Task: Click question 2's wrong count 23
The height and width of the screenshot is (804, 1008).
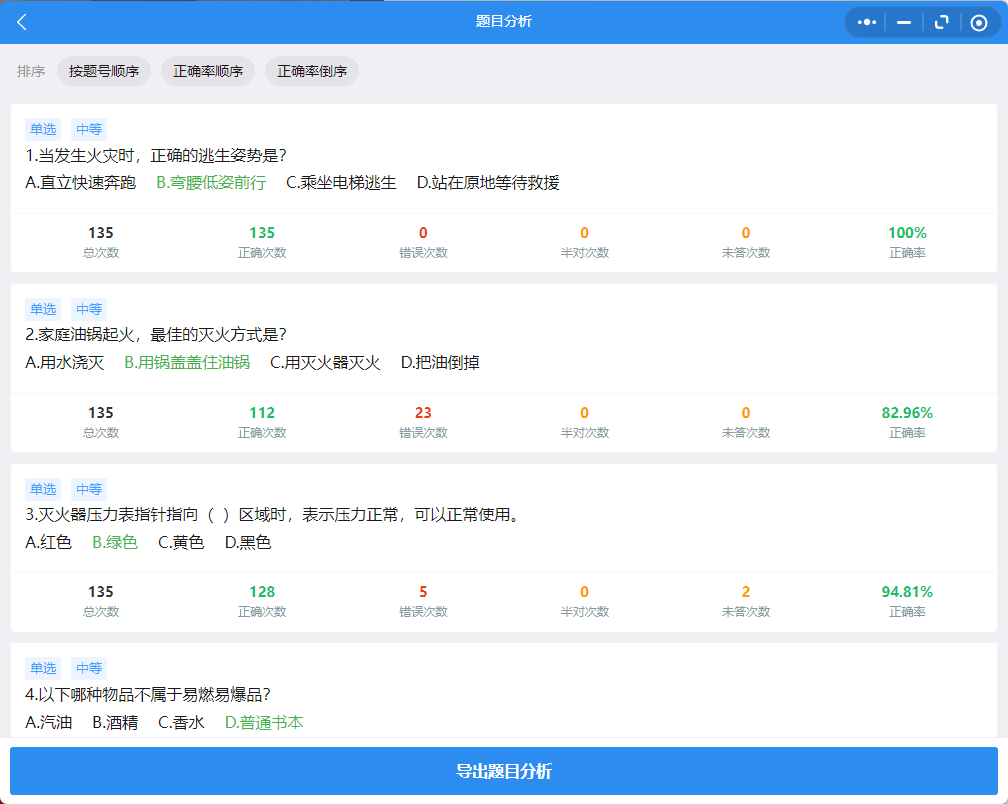Action: click(423, 413)
